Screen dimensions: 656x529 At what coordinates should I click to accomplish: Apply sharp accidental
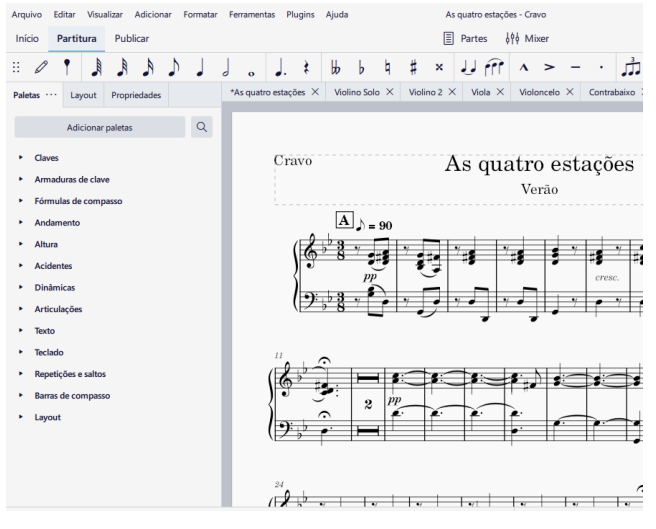[413, 67]
